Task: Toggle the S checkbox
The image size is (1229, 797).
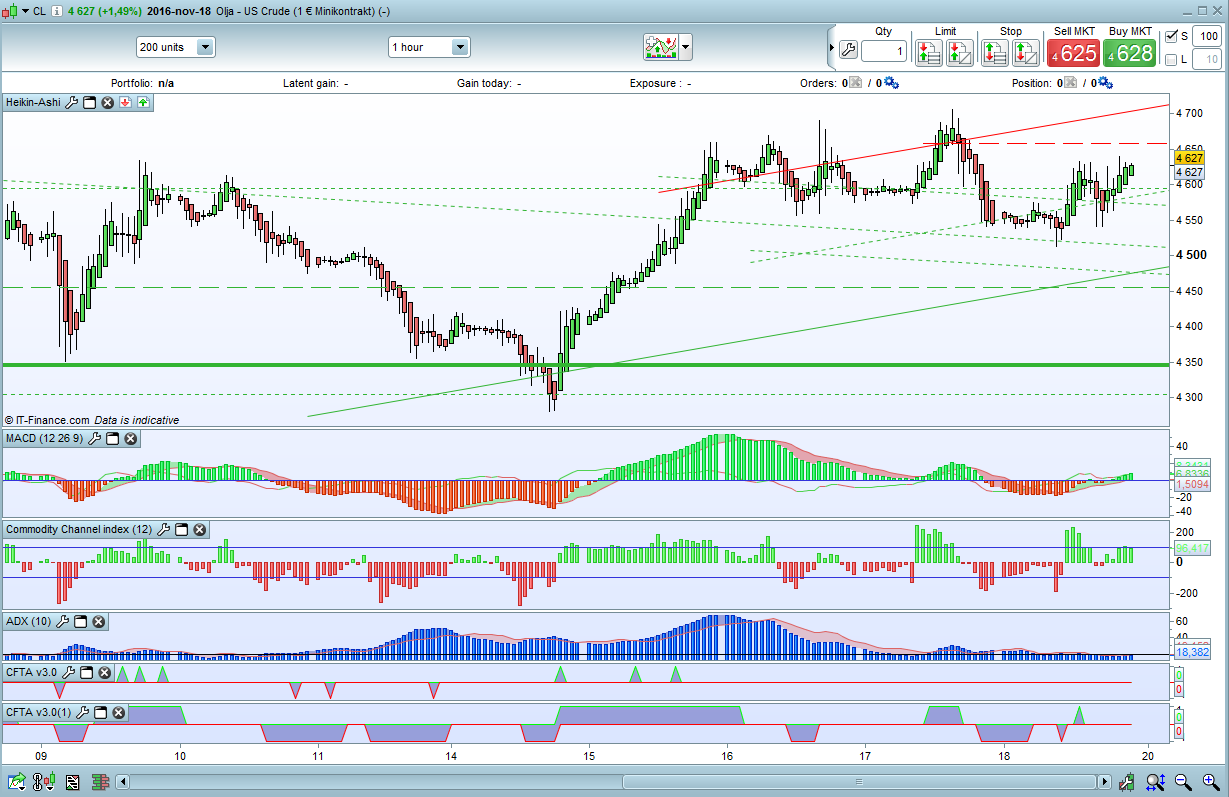Action: tap(1172, 36)
